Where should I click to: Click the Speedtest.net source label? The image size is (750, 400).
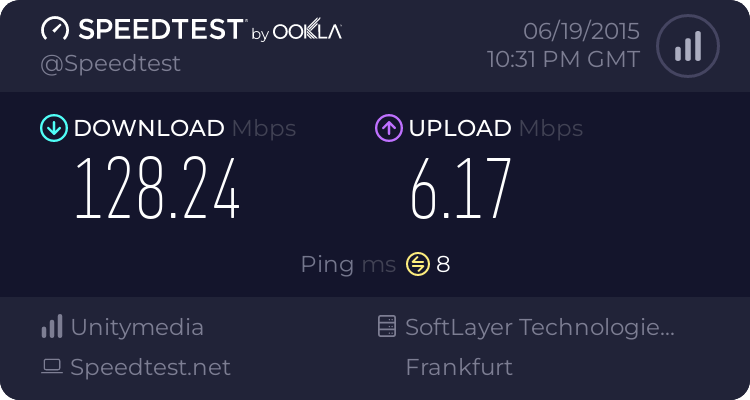click(151, 367)
